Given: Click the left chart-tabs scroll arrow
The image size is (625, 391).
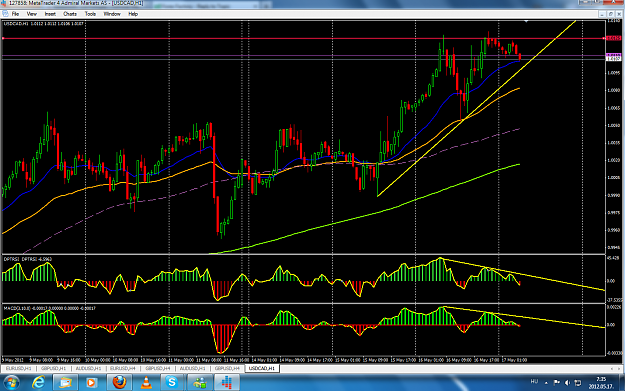Looking at the screenshot, I should [612, 369].
